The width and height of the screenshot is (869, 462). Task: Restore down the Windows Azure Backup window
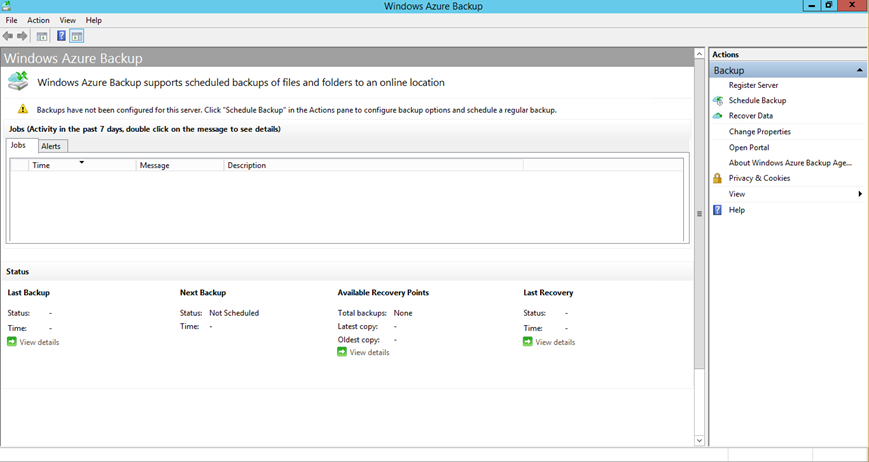(829, 6)
